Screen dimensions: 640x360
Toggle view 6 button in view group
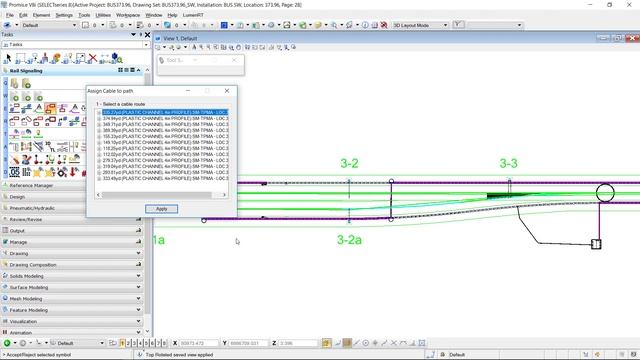[x=152, y=343]
